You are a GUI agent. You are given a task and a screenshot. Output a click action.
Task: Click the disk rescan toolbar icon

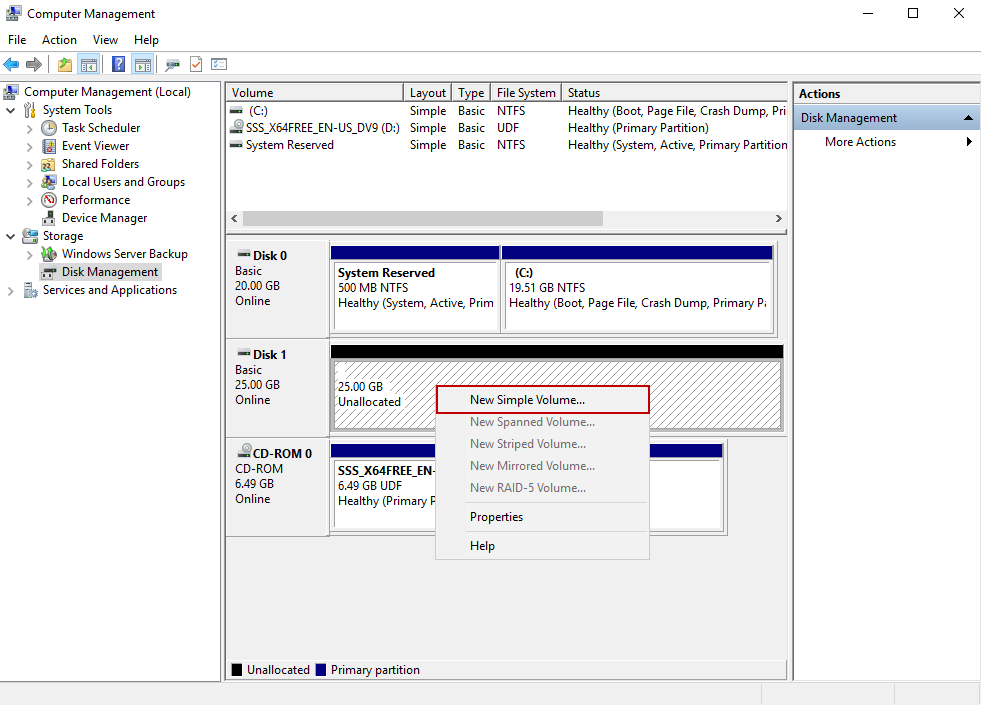[x=173, y=65]
